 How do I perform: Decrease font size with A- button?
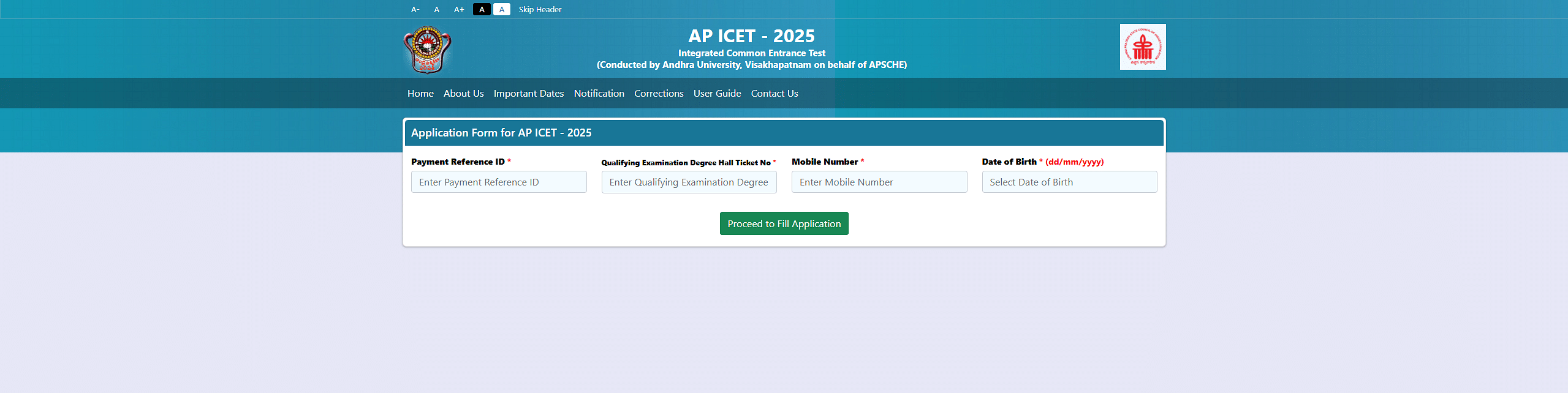pyautogui.click(x=415, y=9)
